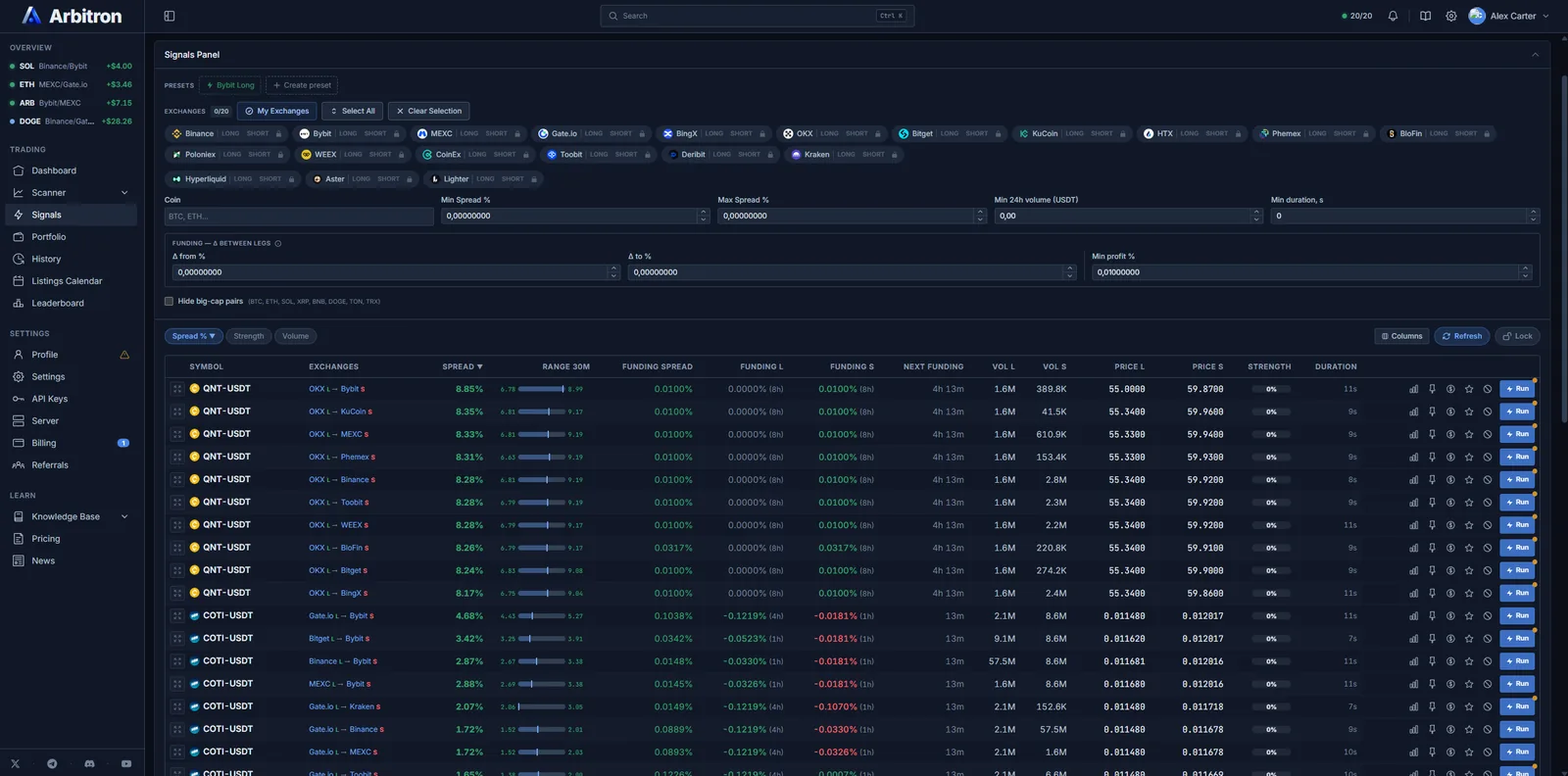Open the Columns chooser
Screen dimensions: 1568x776
(x=1401, y=336)
